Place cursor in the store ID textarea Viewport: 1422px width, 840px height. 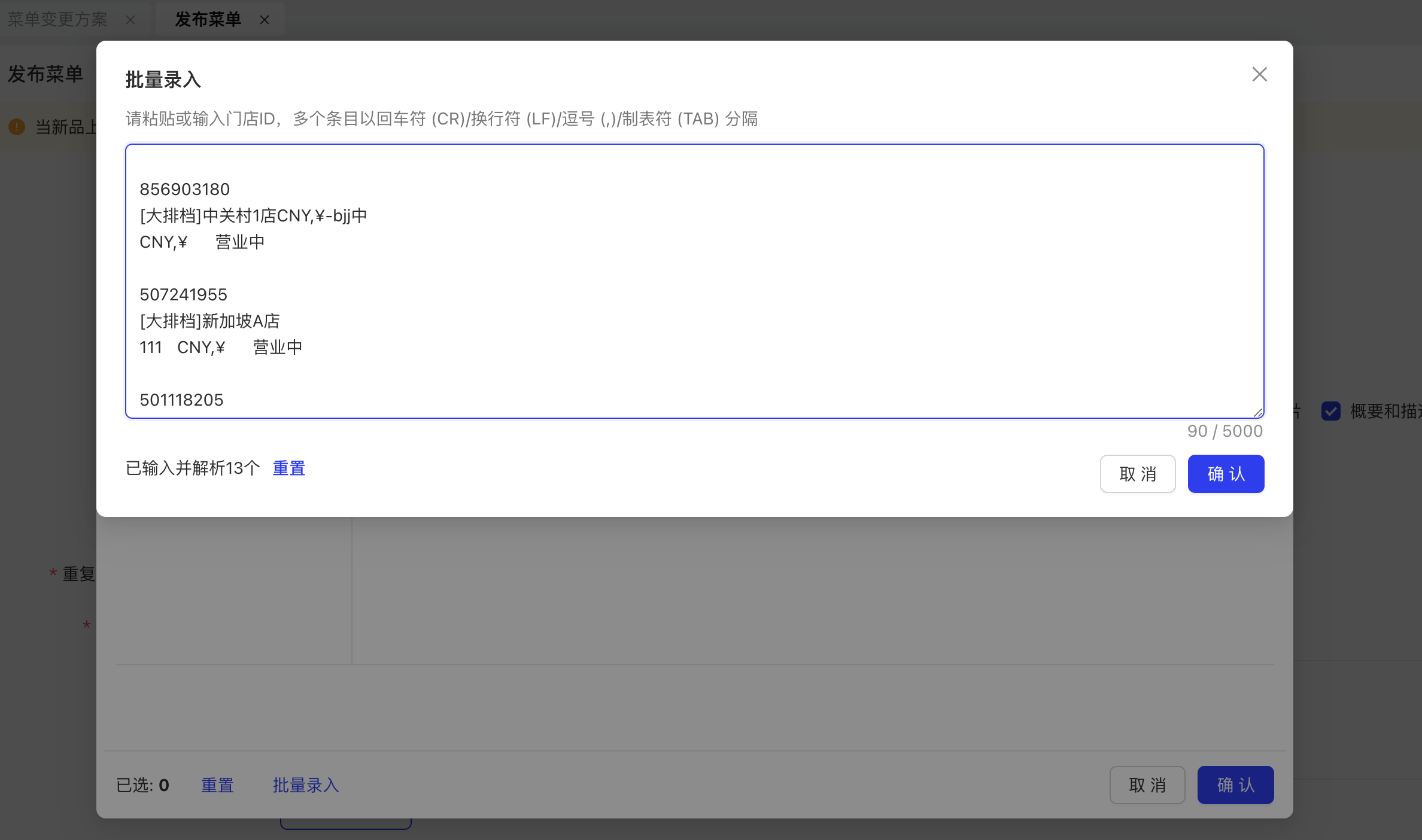point(694,281)
